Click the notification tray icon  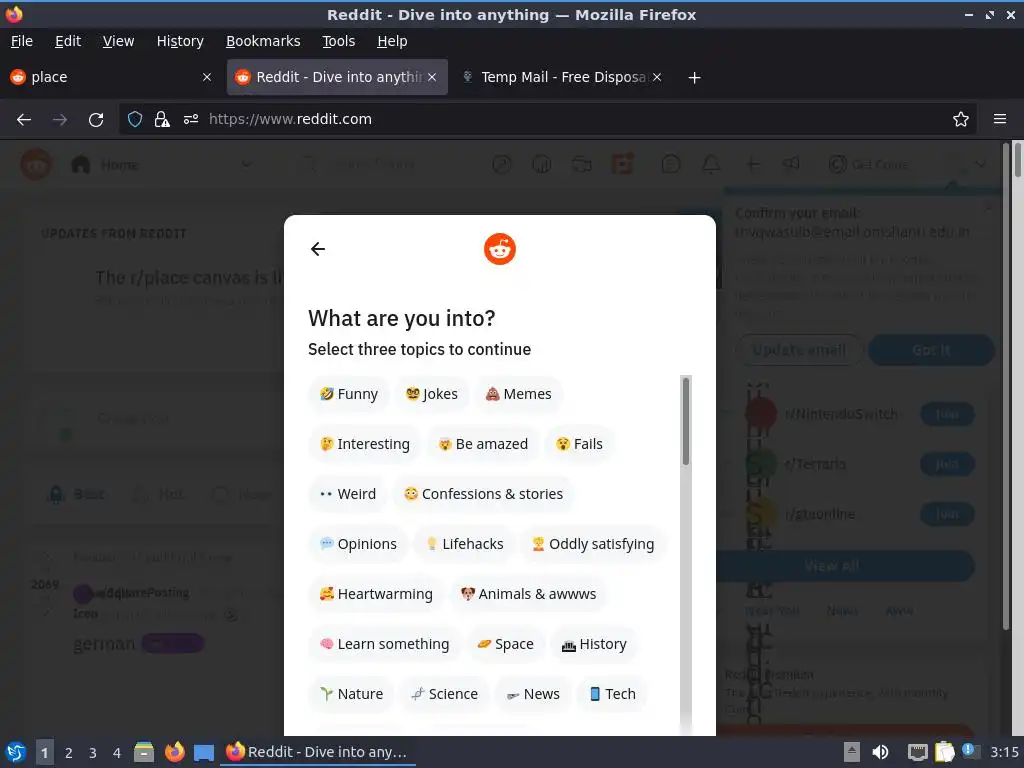[x=969, y=751]
